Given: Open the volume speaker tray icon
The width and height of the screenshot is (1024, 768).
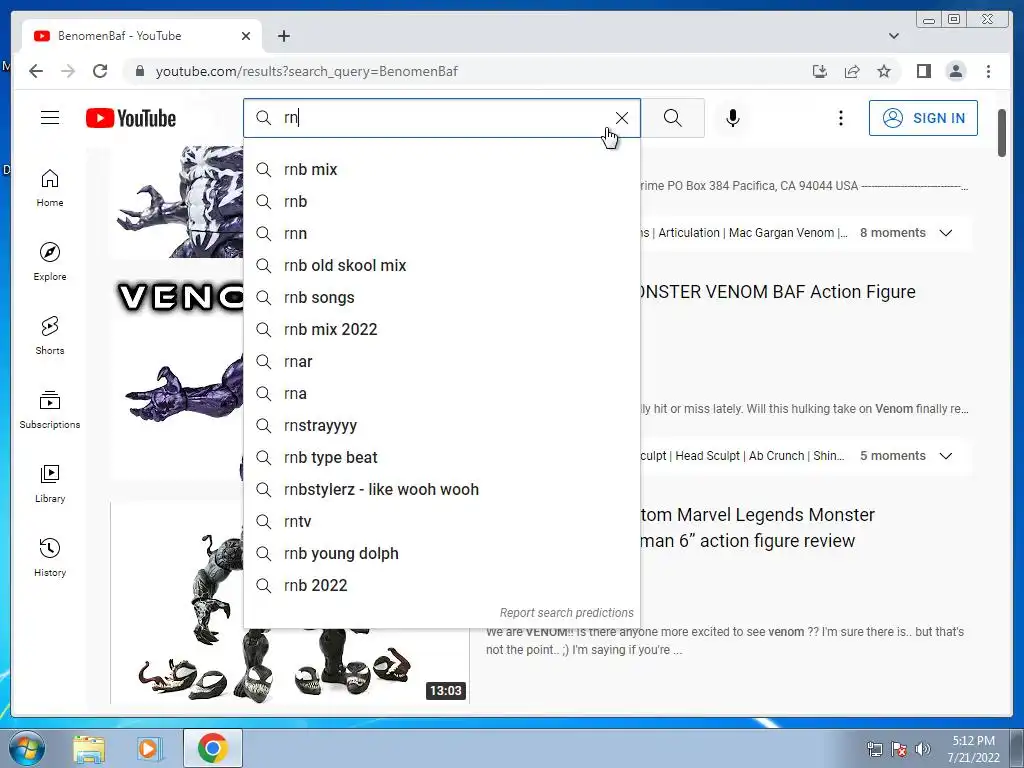Looking at the screenshot, I should tap(923, 749).
